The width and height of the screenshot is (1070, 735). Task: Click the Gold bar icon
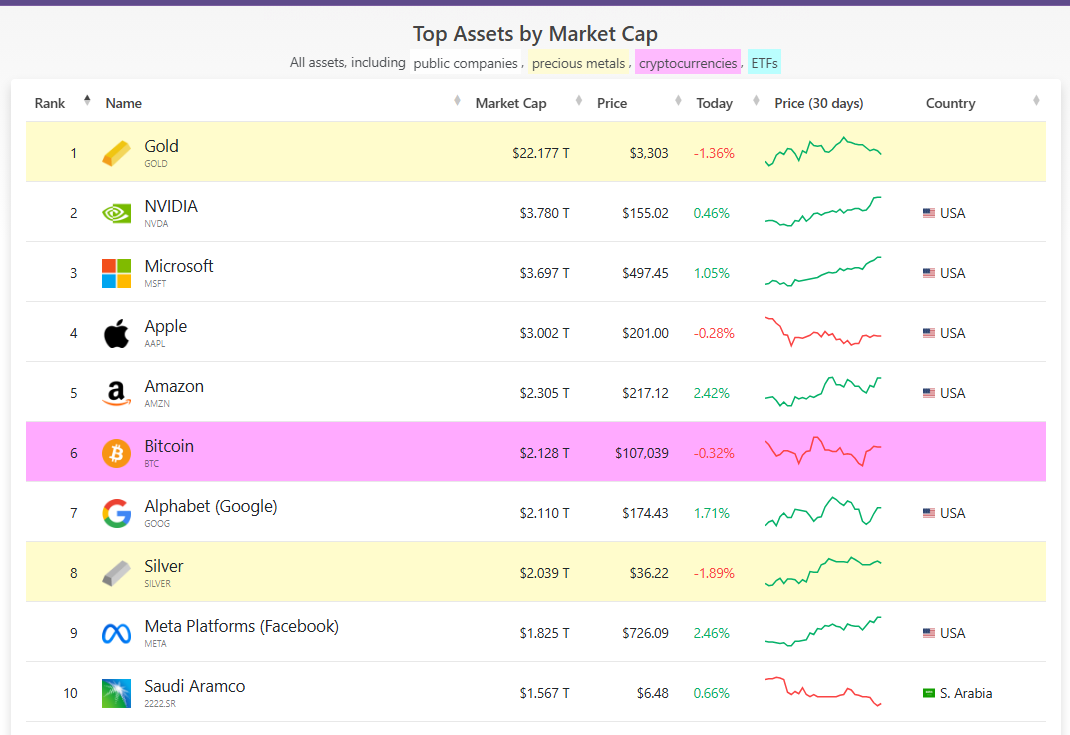click(116, 153)
